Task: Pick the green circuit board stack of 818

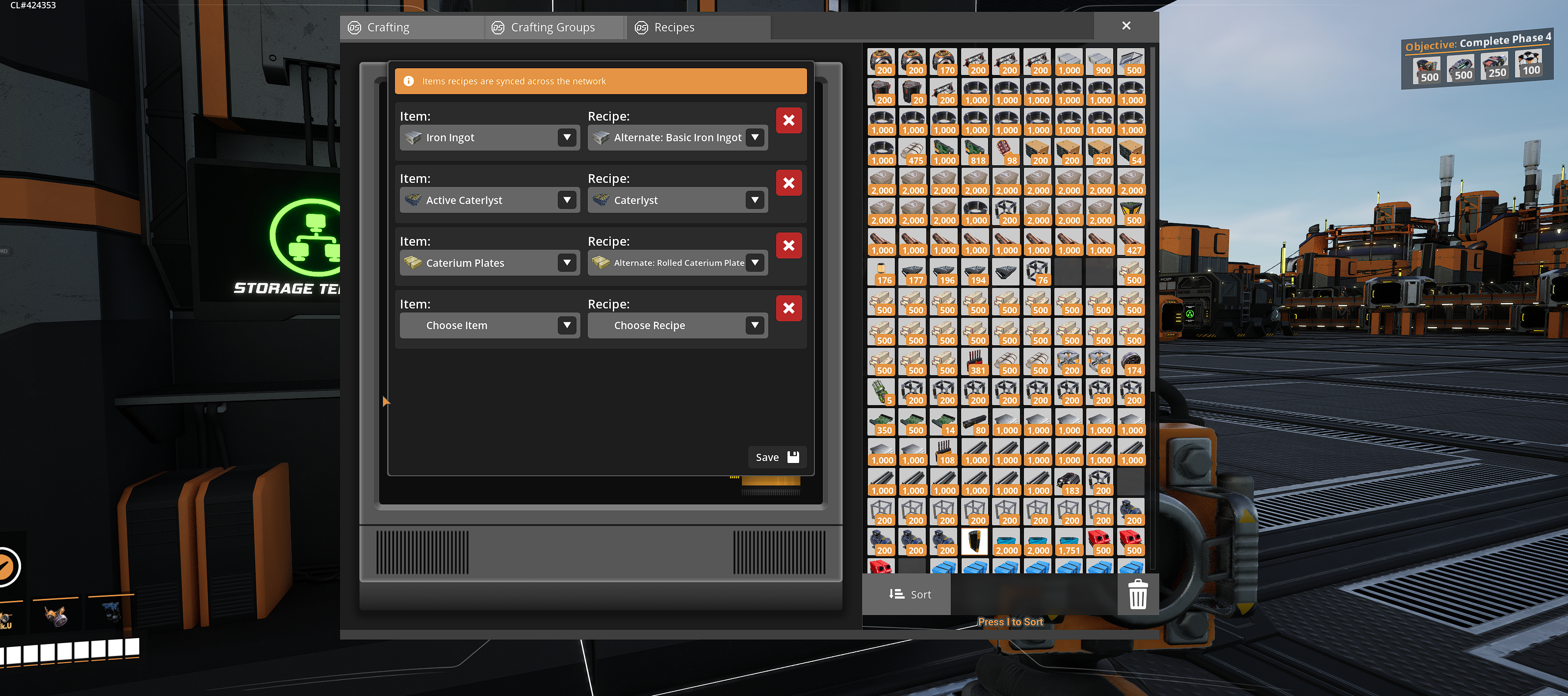Action: coord(975,152)
